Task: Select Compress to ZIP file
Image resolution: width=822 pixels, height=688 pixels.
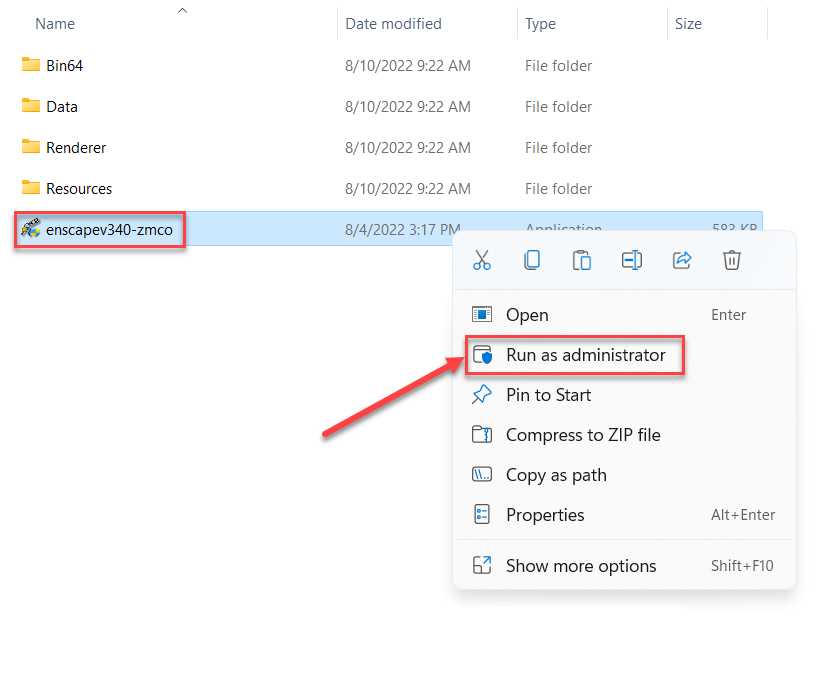Action: point(583,435)
